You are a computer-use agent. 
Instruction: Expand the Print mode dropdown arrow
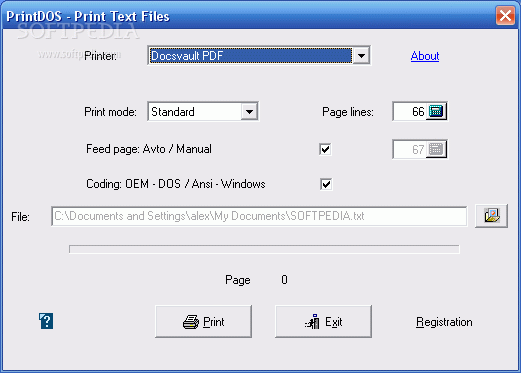coord(249,112)
